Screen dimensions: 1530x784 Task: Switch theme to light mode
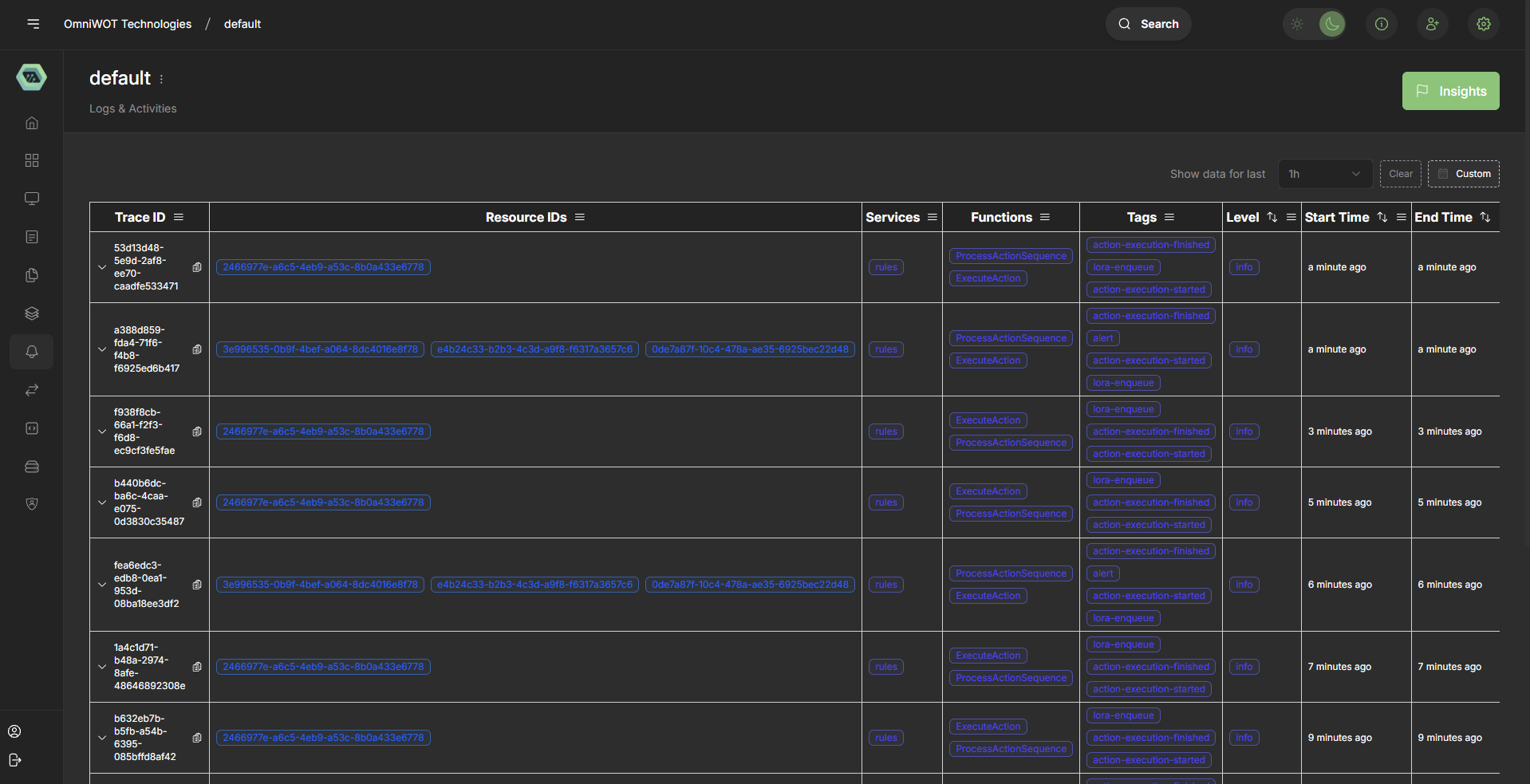click(x=1296, y=24)
